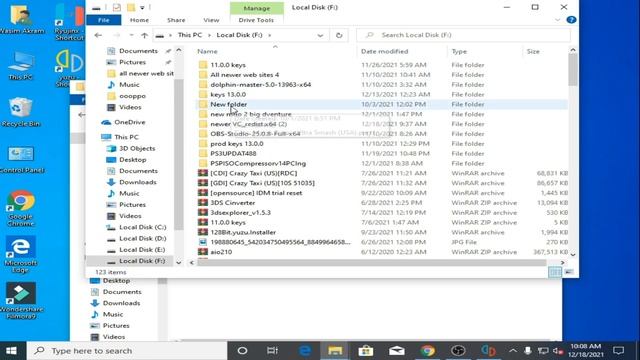Click the Back arrow in Explorer
Image resolution: width=640 pixels, height=360 pixels.
(x=98, y=35)
